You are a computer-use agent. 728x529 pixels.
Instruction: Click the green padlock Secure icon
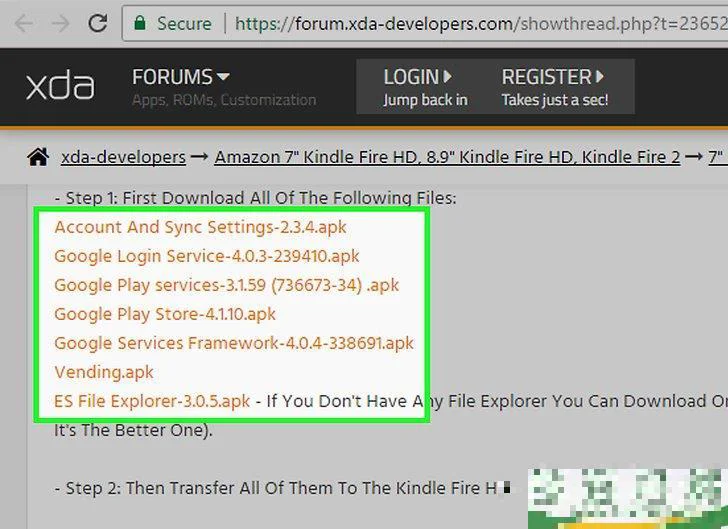(x=140, y=22)
